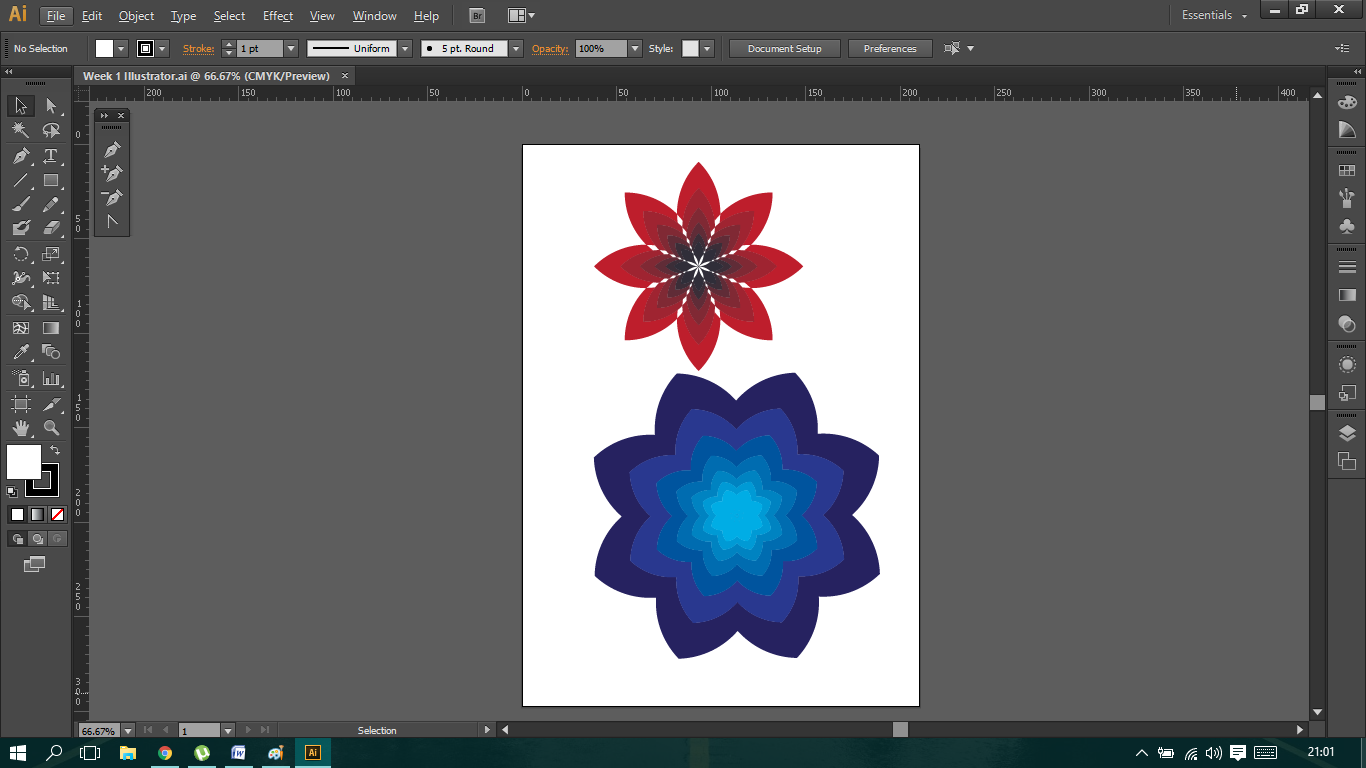1366x768 pixels.
Task: Open the Layers panel icon
Action: coord(1347,433)
